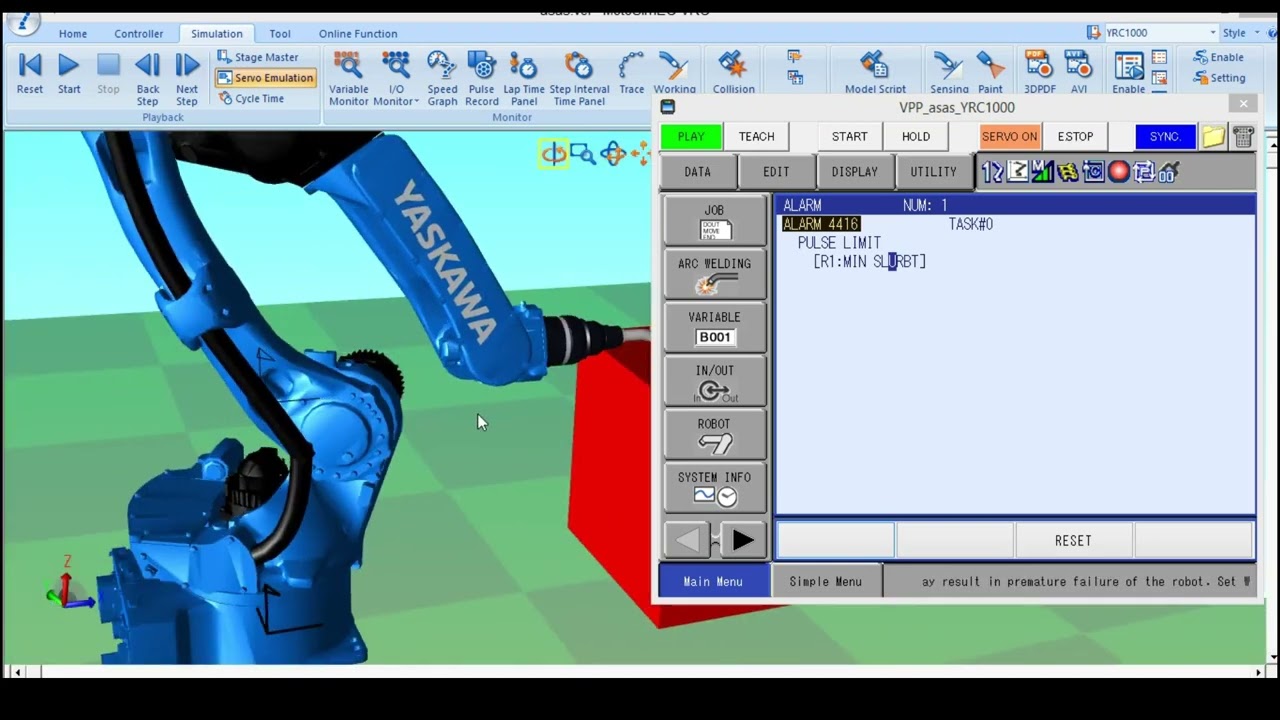This screenshot has height=720, width=1280.
Task: Toggle Cycle Time display
Action: click(251, 98)
